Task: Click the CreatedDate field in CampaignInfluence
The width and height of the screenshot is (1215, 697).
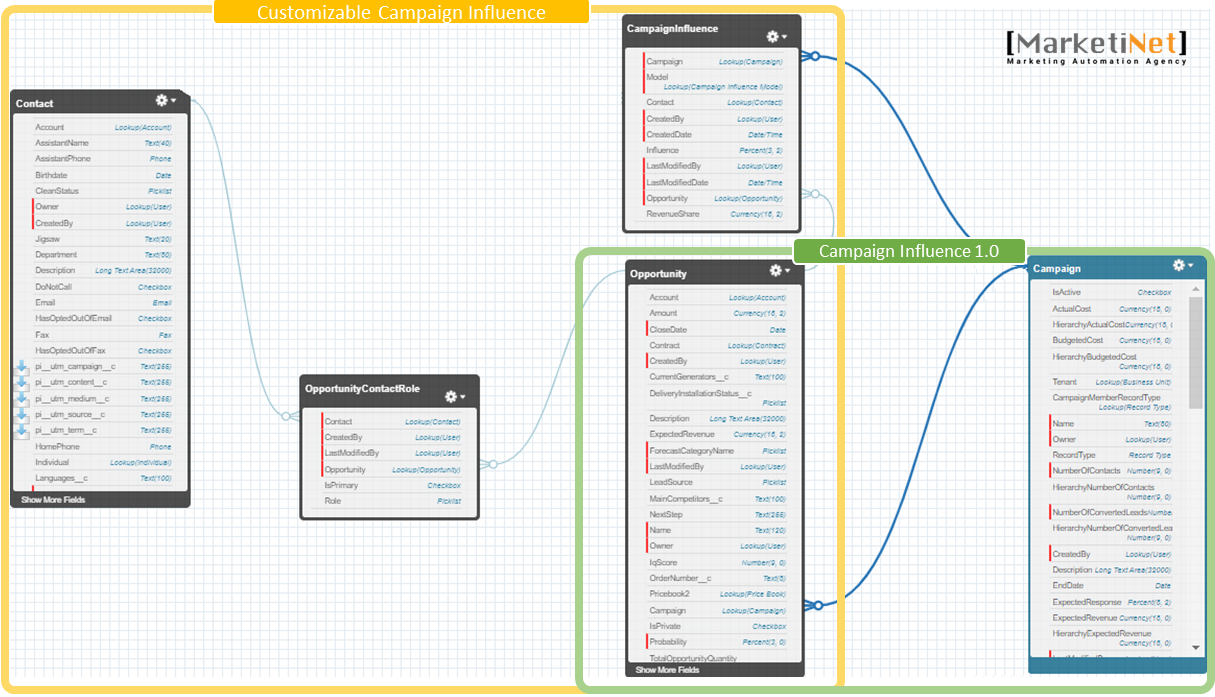Action: click(x=714, y=135)
